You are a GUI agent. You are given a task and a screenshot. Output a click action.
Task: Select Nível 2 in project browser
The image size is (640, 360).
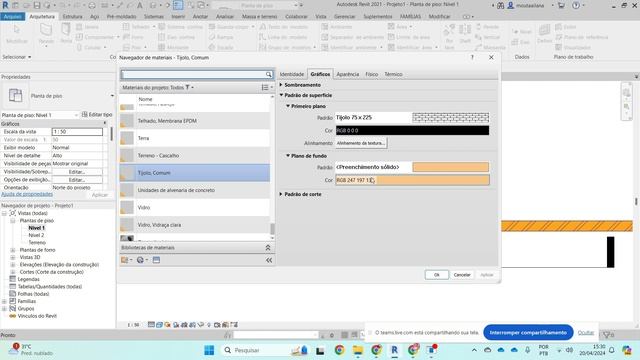(x=36, y=235)
